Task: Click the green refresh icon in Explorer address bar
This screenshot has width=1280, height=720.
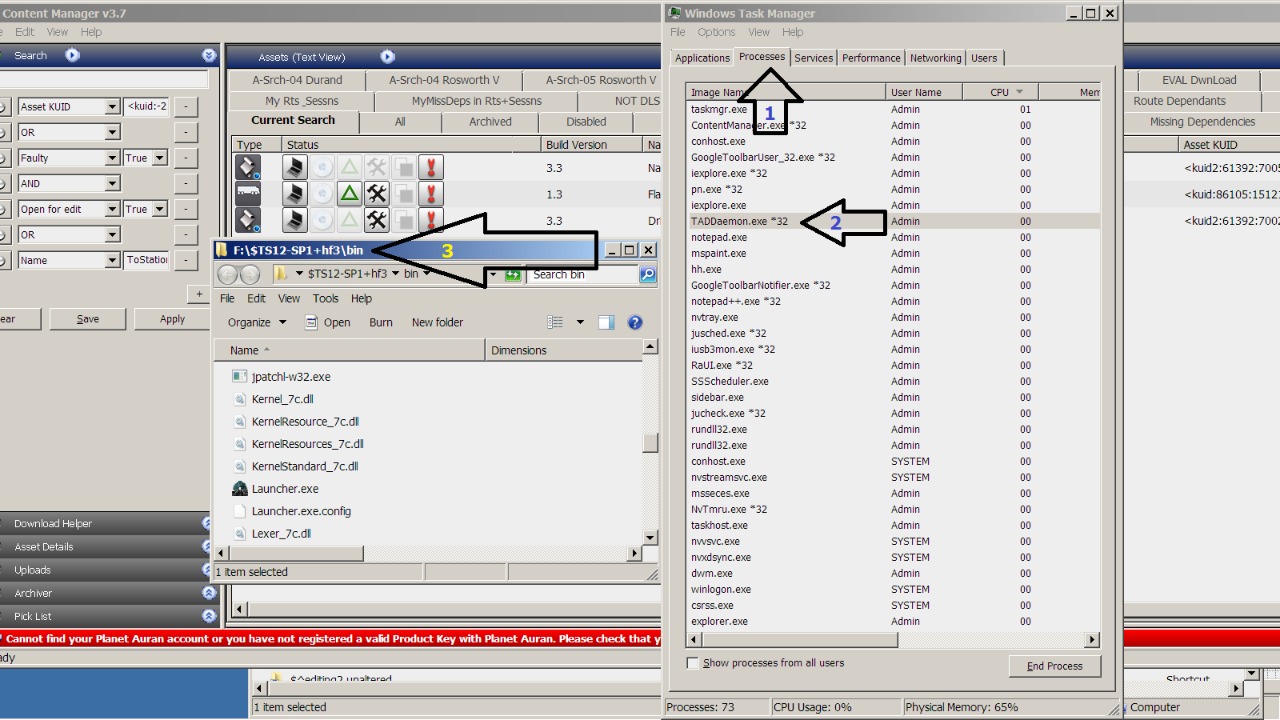Action: (513, 275)
